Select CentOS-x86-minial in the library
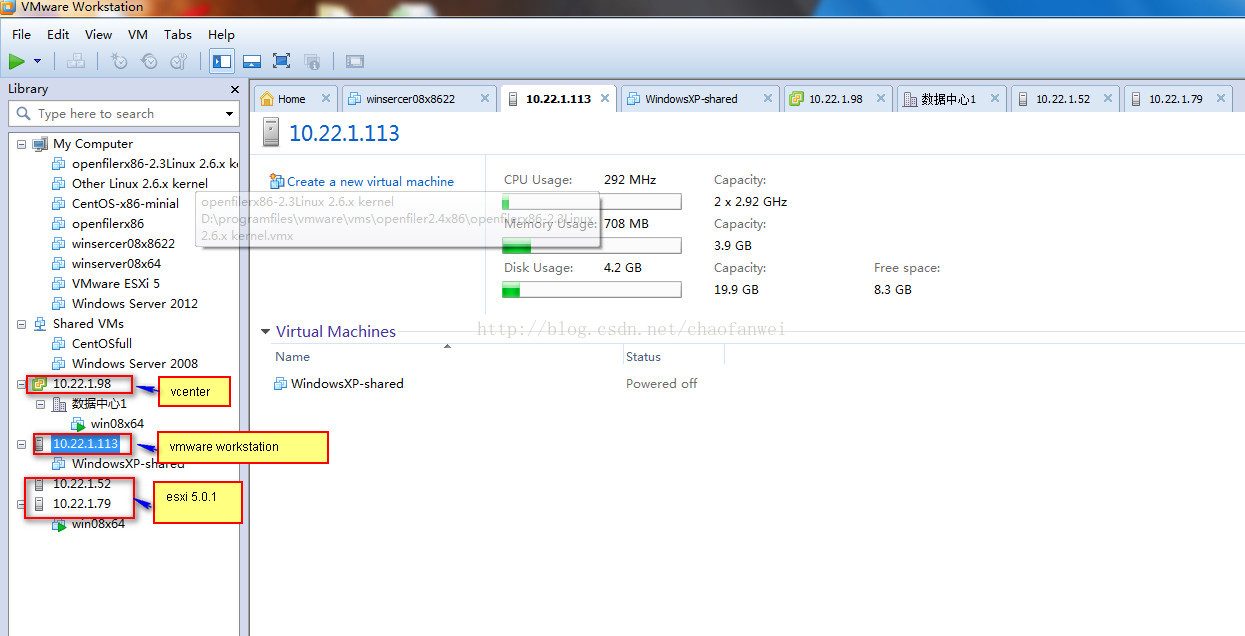Screen dimensions: 1245x636 125,204
